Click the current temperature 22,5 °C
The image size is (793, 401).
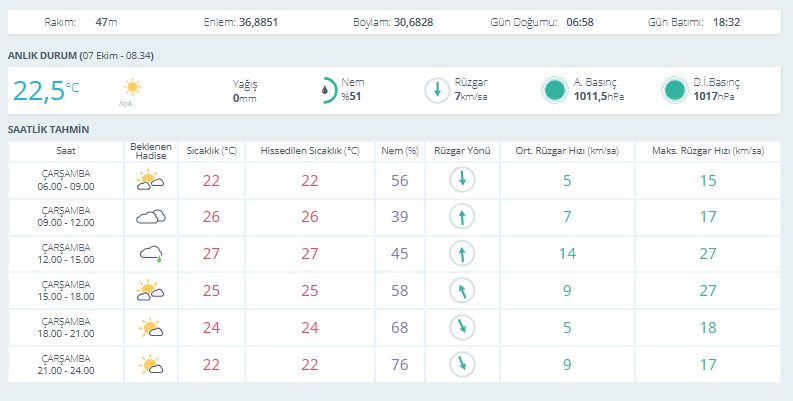(x=46, y=91)
